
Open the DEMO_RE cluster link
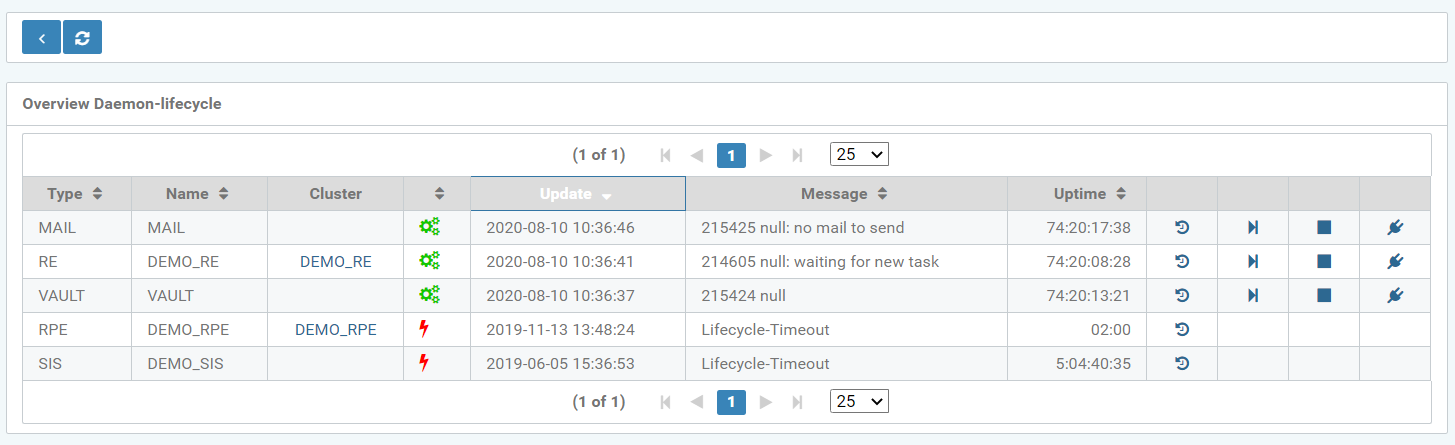click(335, 262)
